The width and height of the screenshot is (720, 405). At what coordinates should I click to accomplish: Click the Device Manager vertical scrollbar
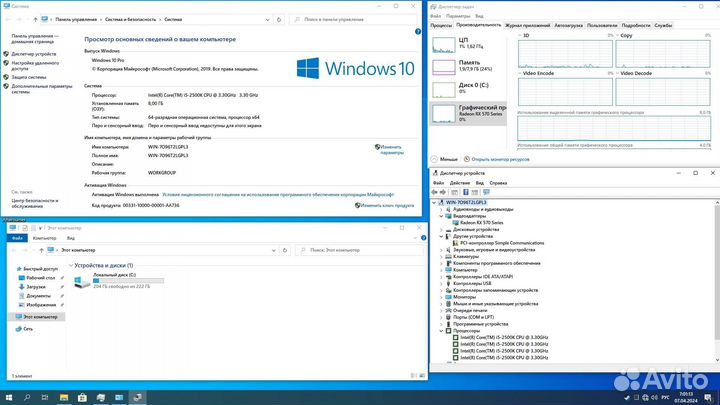pos(717,281)
